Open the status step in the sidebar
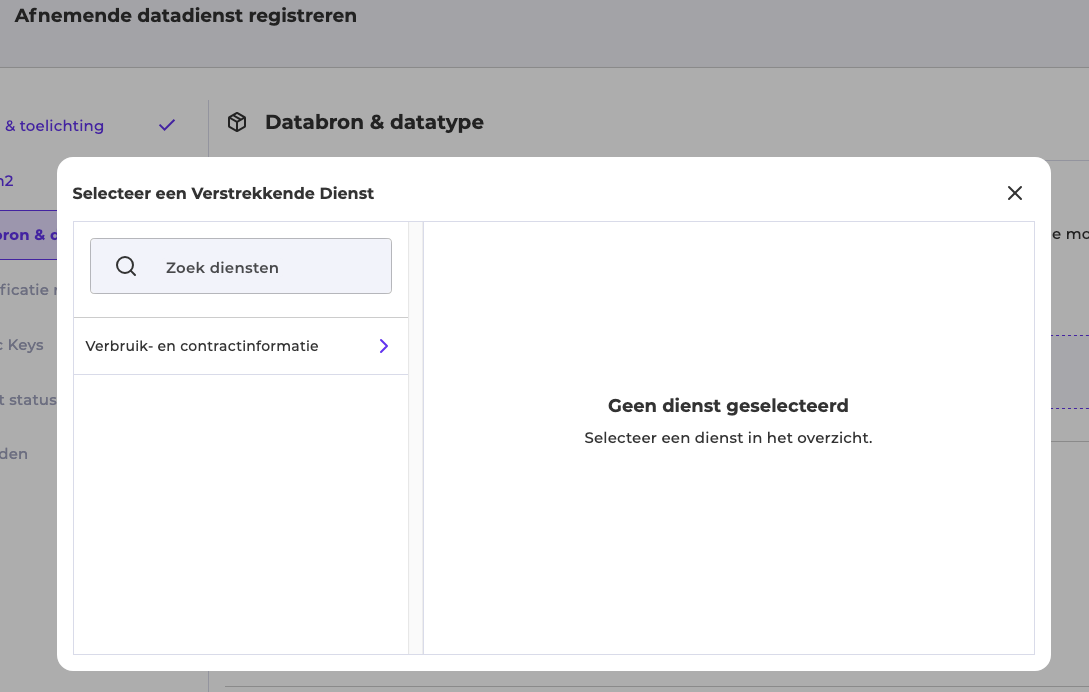The width and height of the screenshot is (1089, 692). [30, 399]
